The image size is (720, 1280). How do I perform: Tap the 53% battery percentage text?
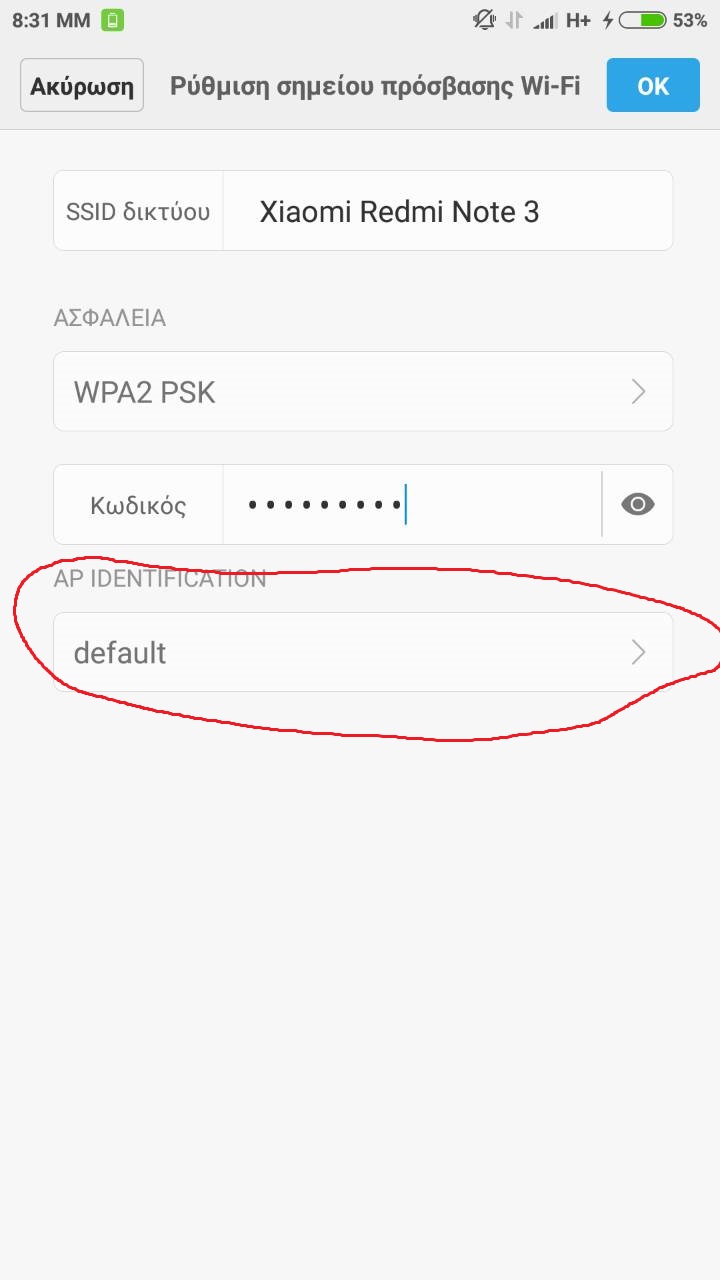(690, 20)
